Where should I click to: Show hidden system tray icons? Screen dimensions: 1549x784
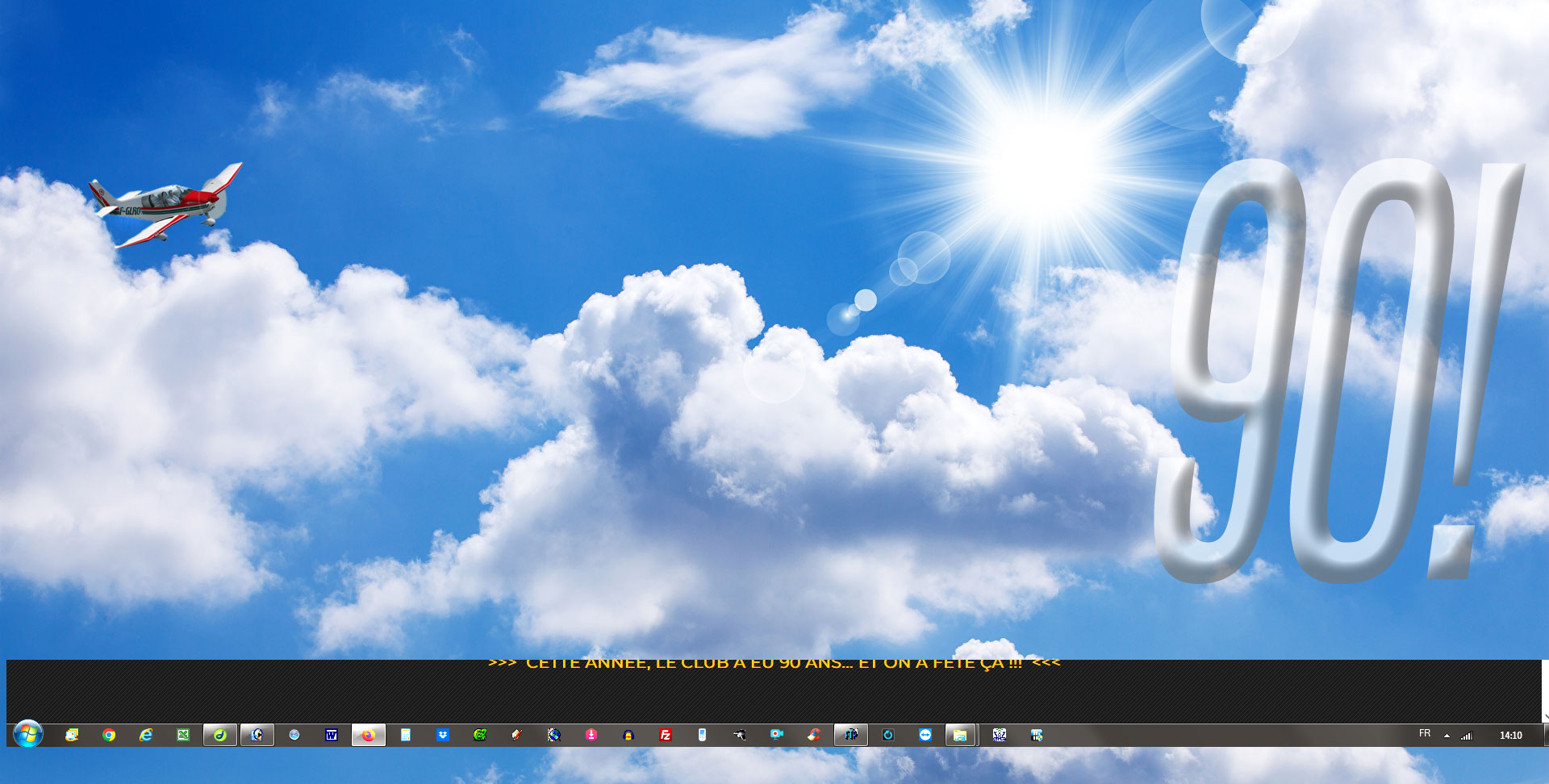1447,736
